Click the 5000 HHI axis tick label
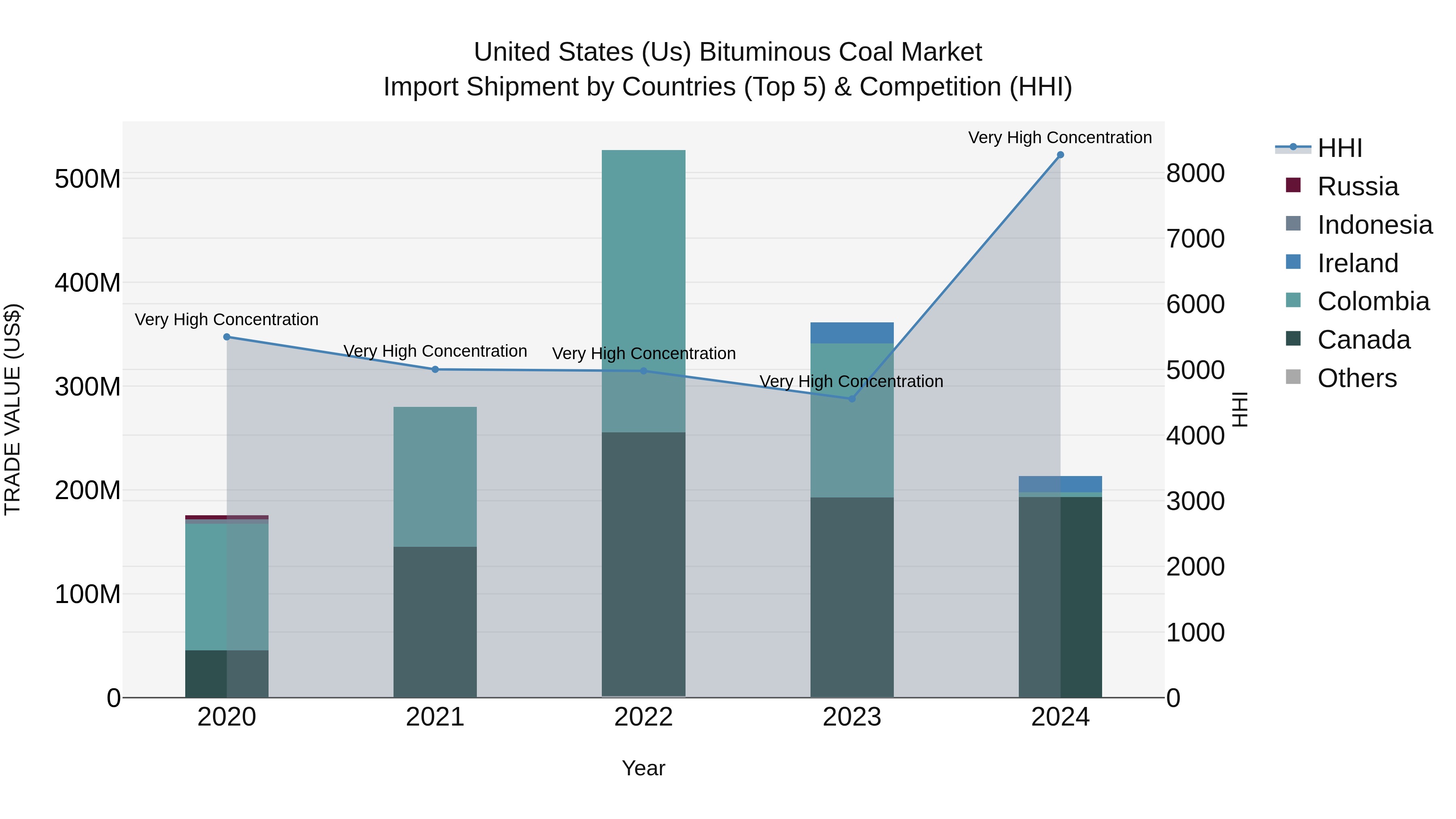The image size is (1456, 819). (x=1196, y=370)
